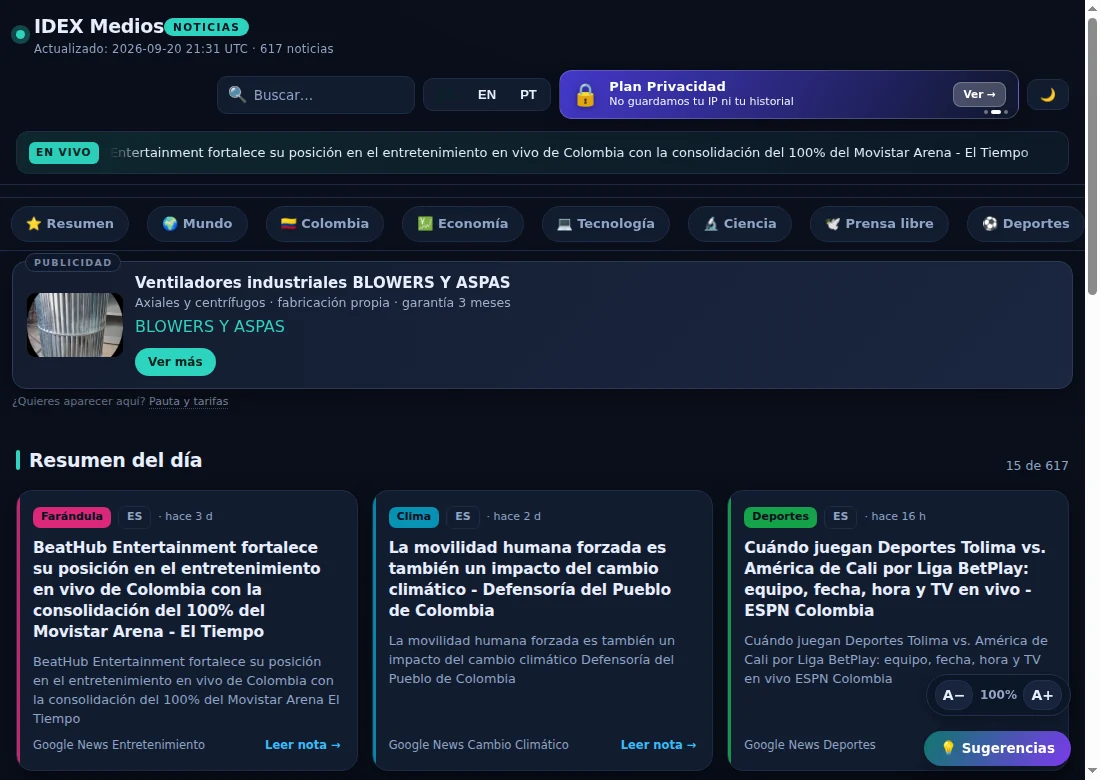Open the Ciencia tab

point(740,224)
